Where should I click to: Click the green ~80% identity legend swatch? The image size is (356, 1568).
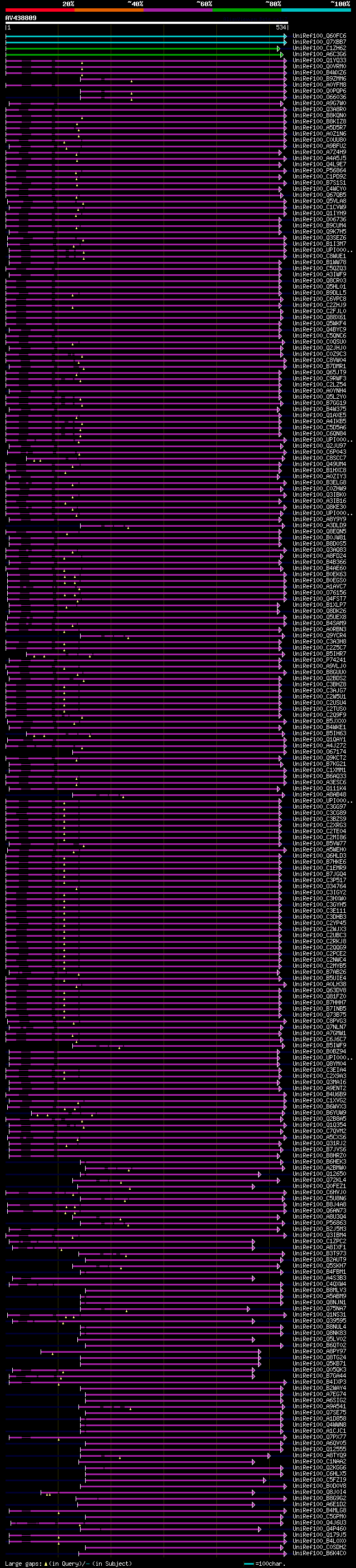(247, 10)
